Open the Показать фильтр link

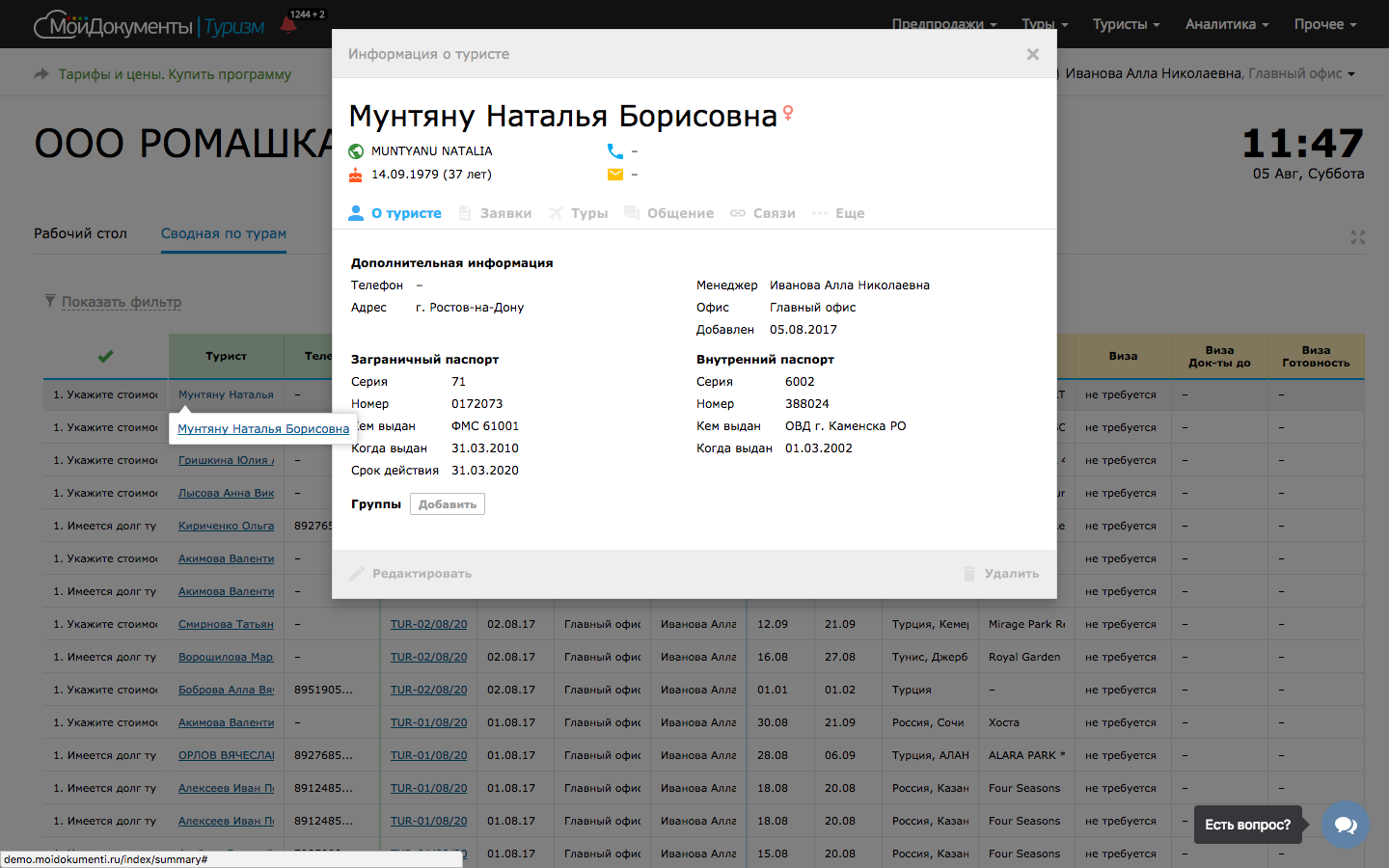coord(121,302)
